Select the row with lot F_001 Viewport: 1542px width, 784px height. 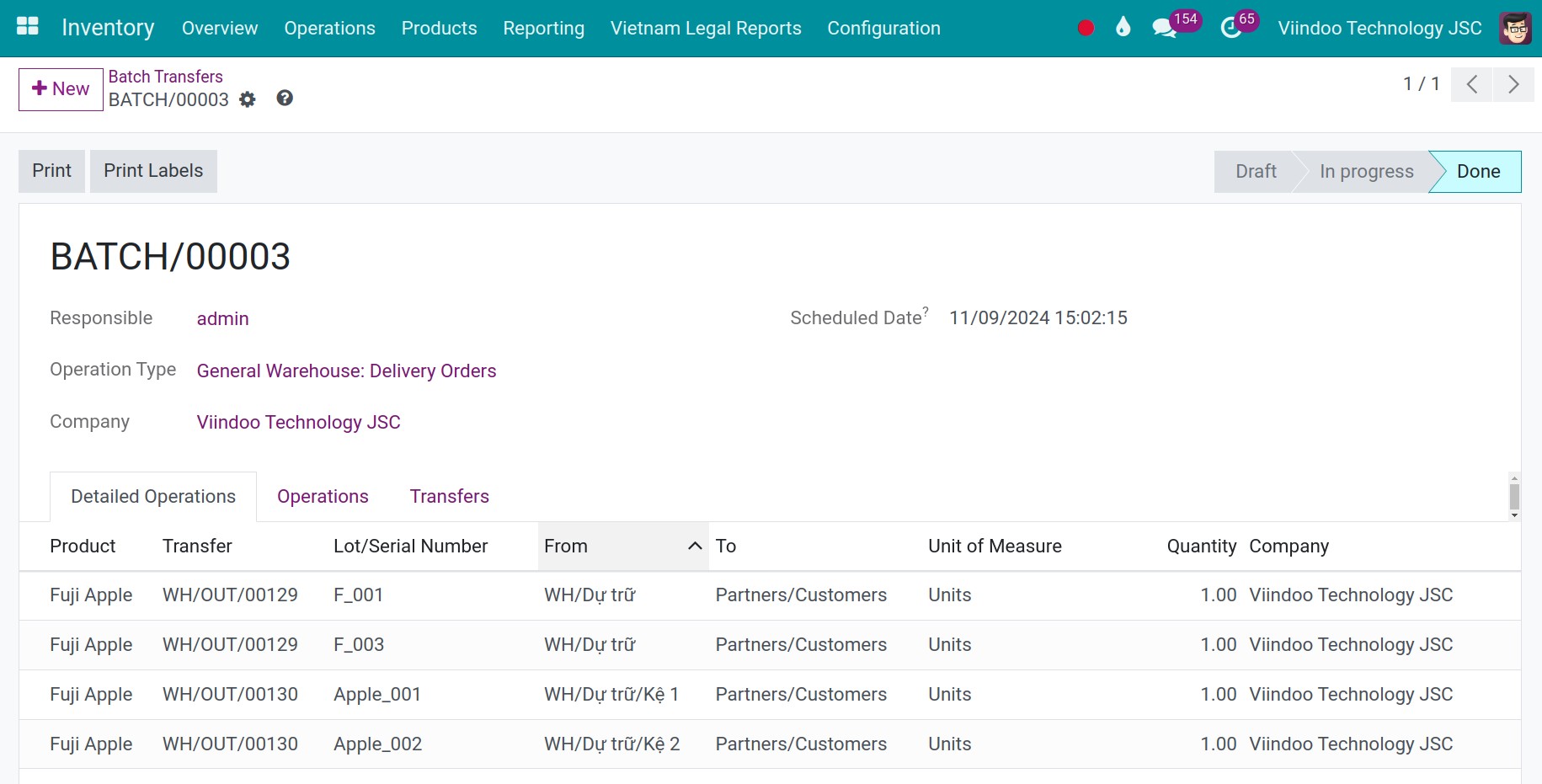coord(770,595)
